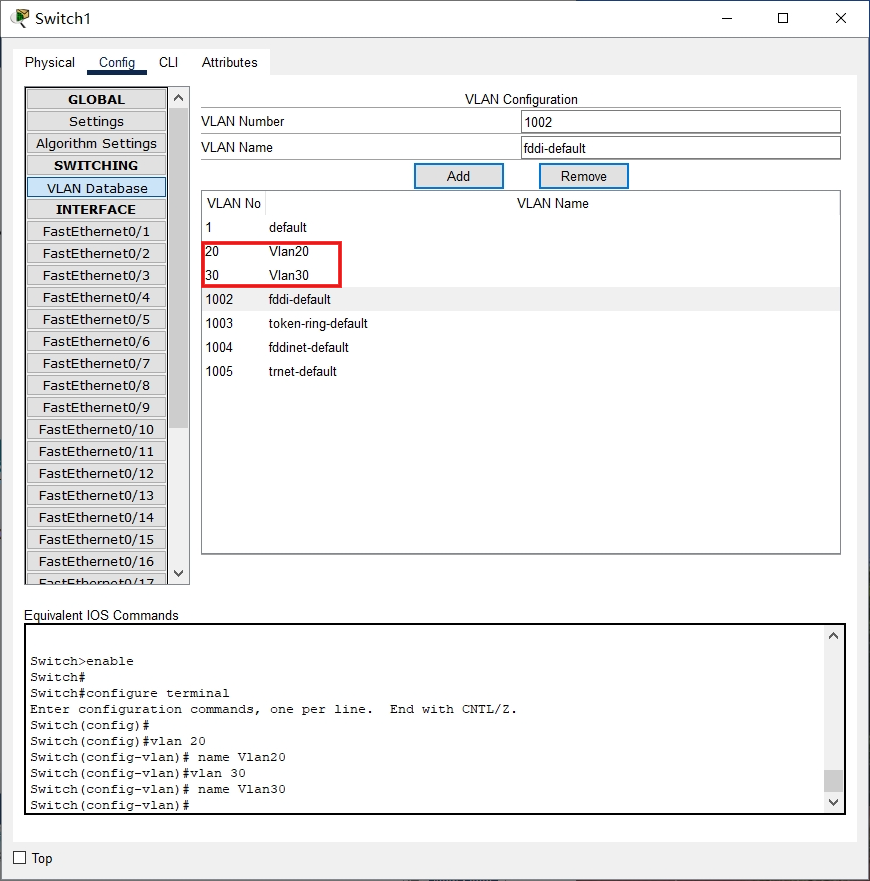
Task: Select the FastEthernet0/14 interface
Action: 96,517
